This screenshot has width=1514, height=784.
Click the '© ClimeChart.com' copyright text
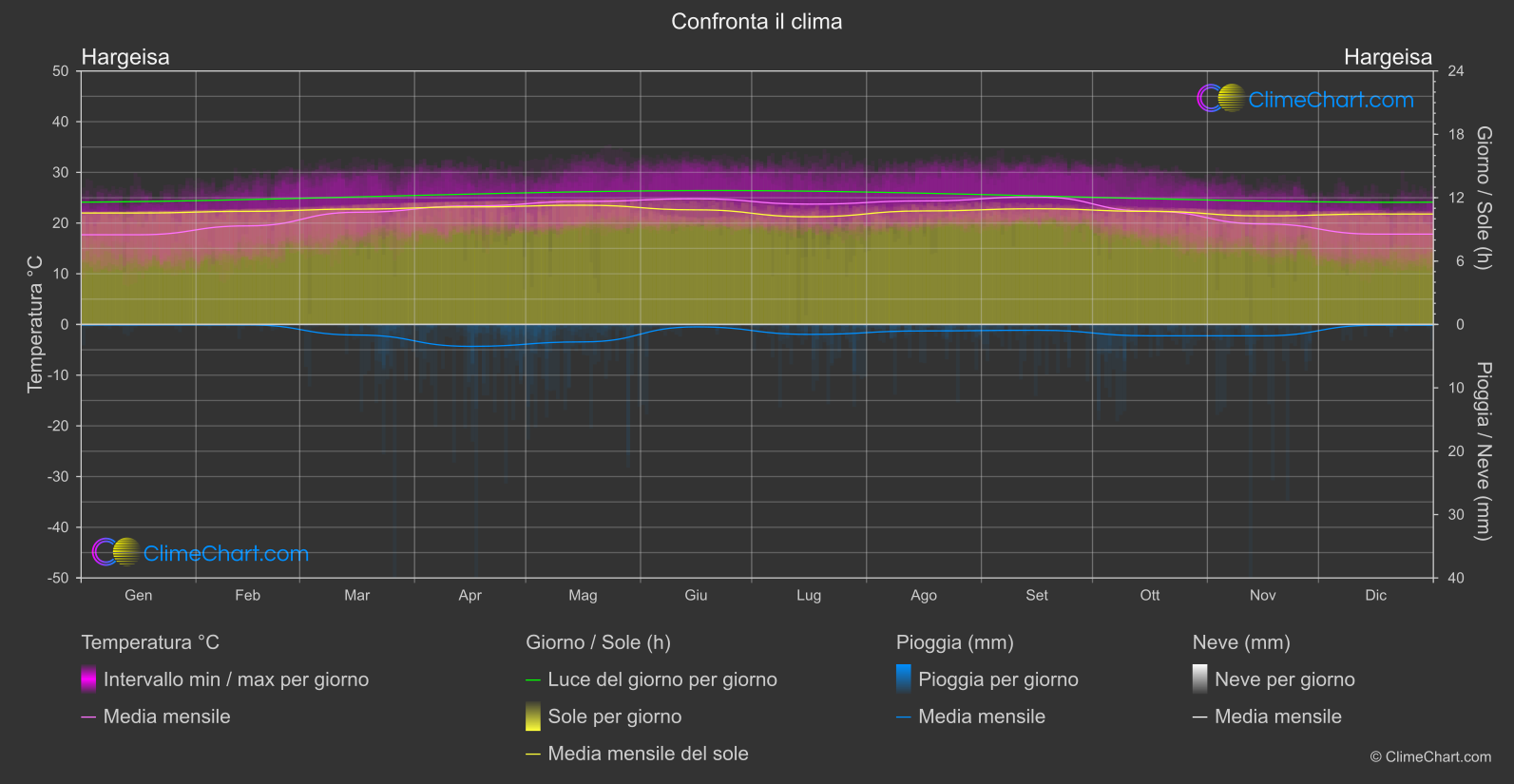1430,756
